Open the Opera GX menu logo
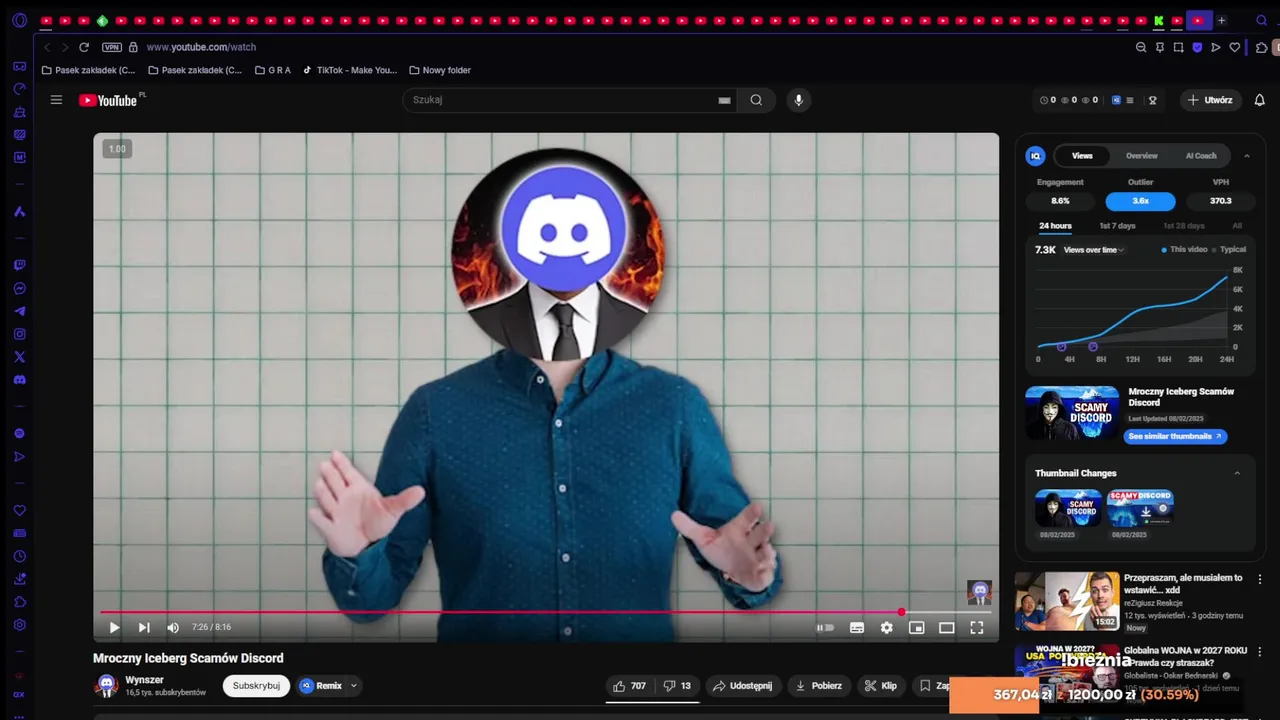This screenshot has height=720, width=1280. [19, 20]
